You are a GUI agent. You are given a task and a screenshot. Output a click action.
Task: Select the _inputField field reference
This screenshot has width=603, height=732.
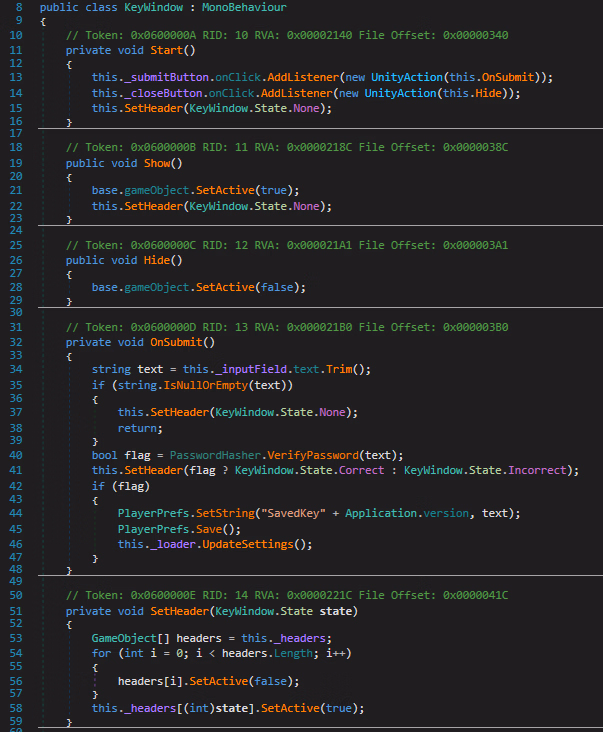(251, 369)
